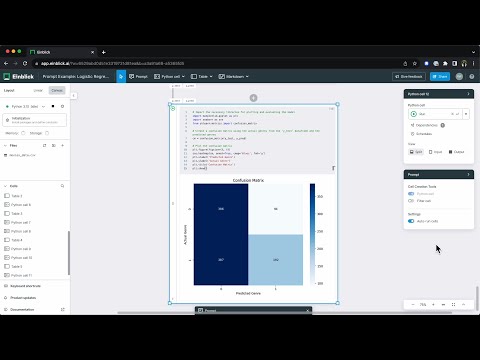The image size is (480, 360).
Task: Open the cell Dependencies option
Action: [424, 125]
